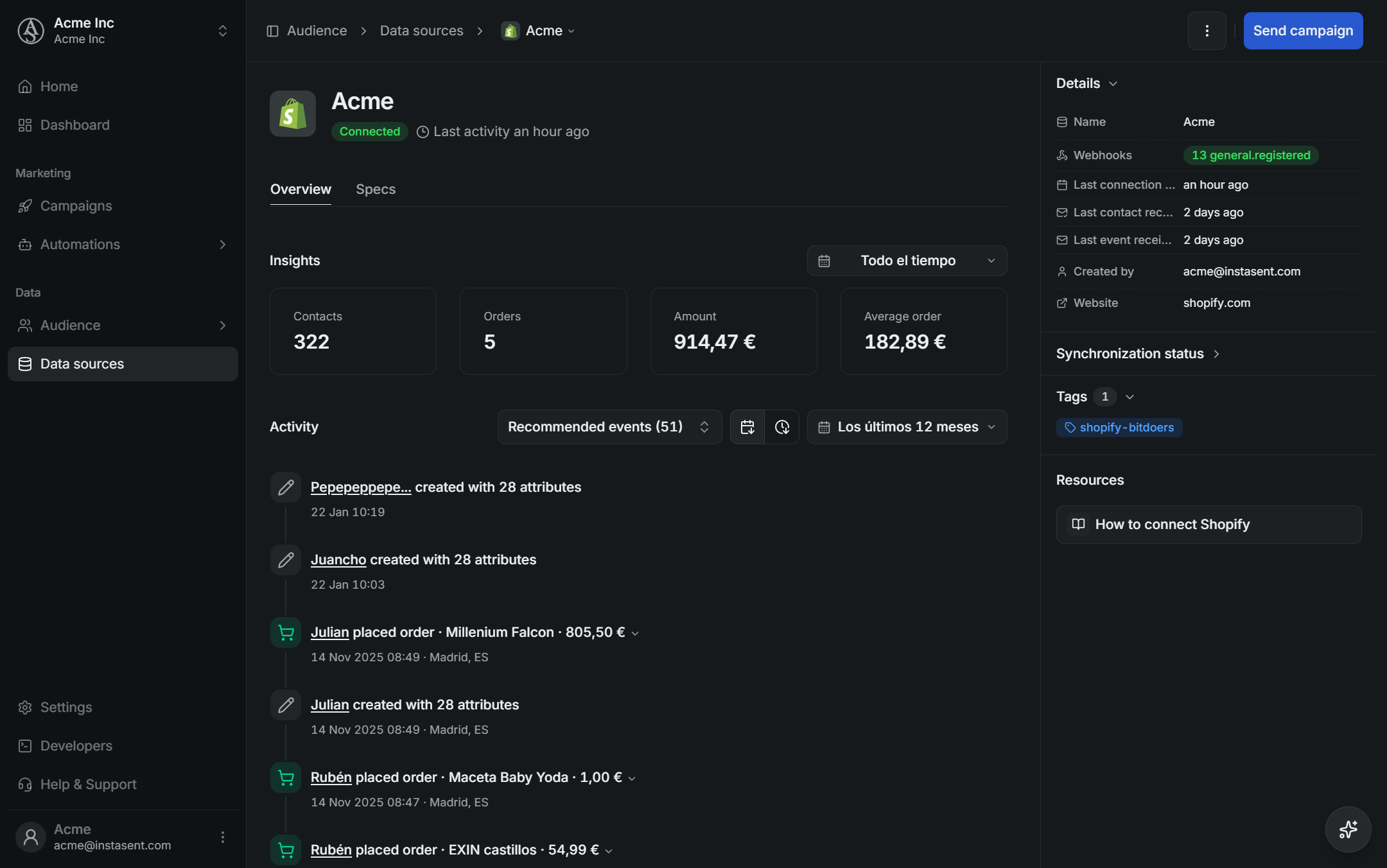Click the shopify-bitdoers tag
Viewport: 1387px width, 868px height.
click(1119, 428)
